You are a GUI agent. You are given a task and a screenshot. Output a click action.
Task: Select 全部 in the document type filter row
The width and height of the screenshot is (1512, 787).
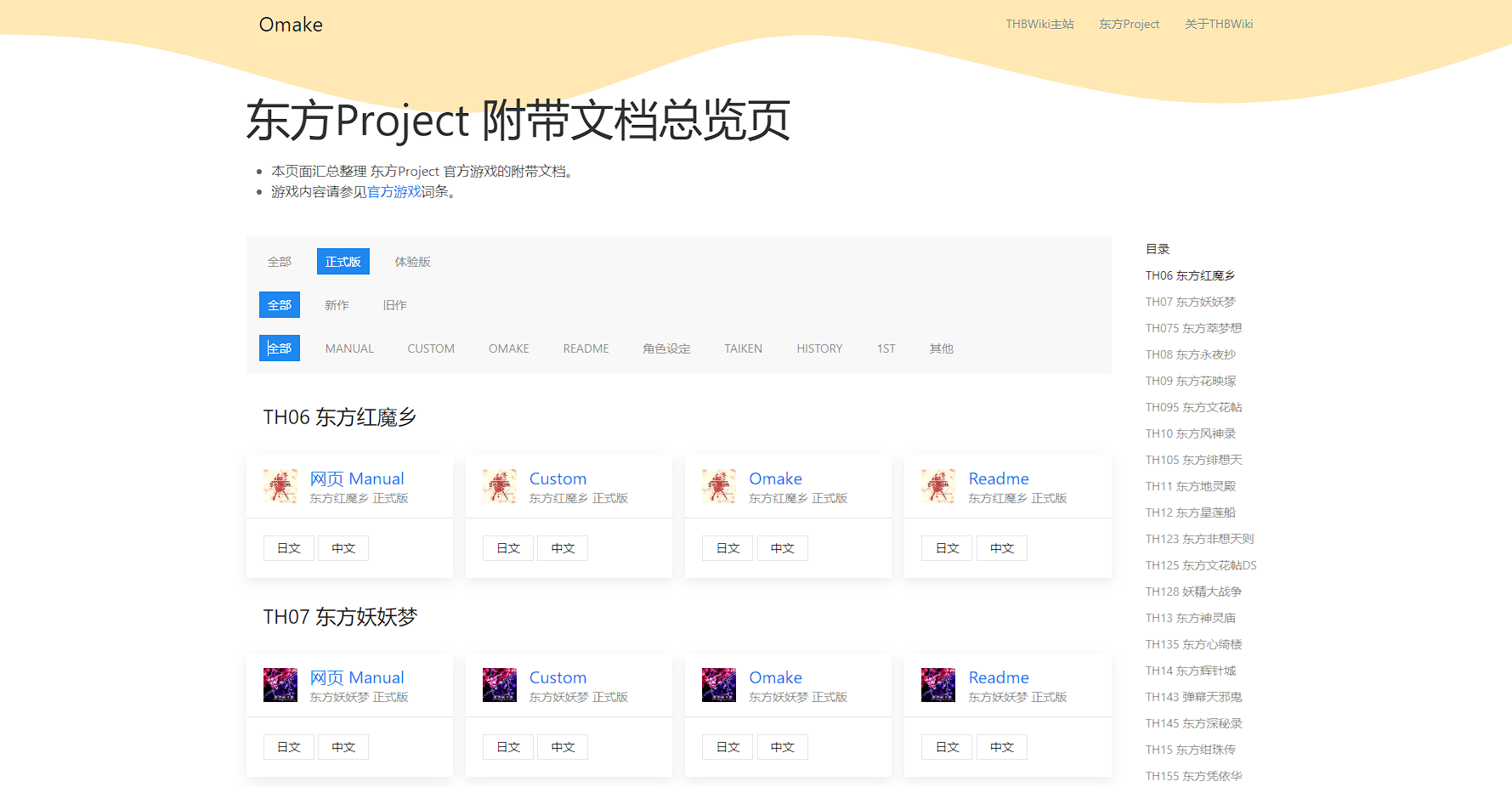(280, 348)
